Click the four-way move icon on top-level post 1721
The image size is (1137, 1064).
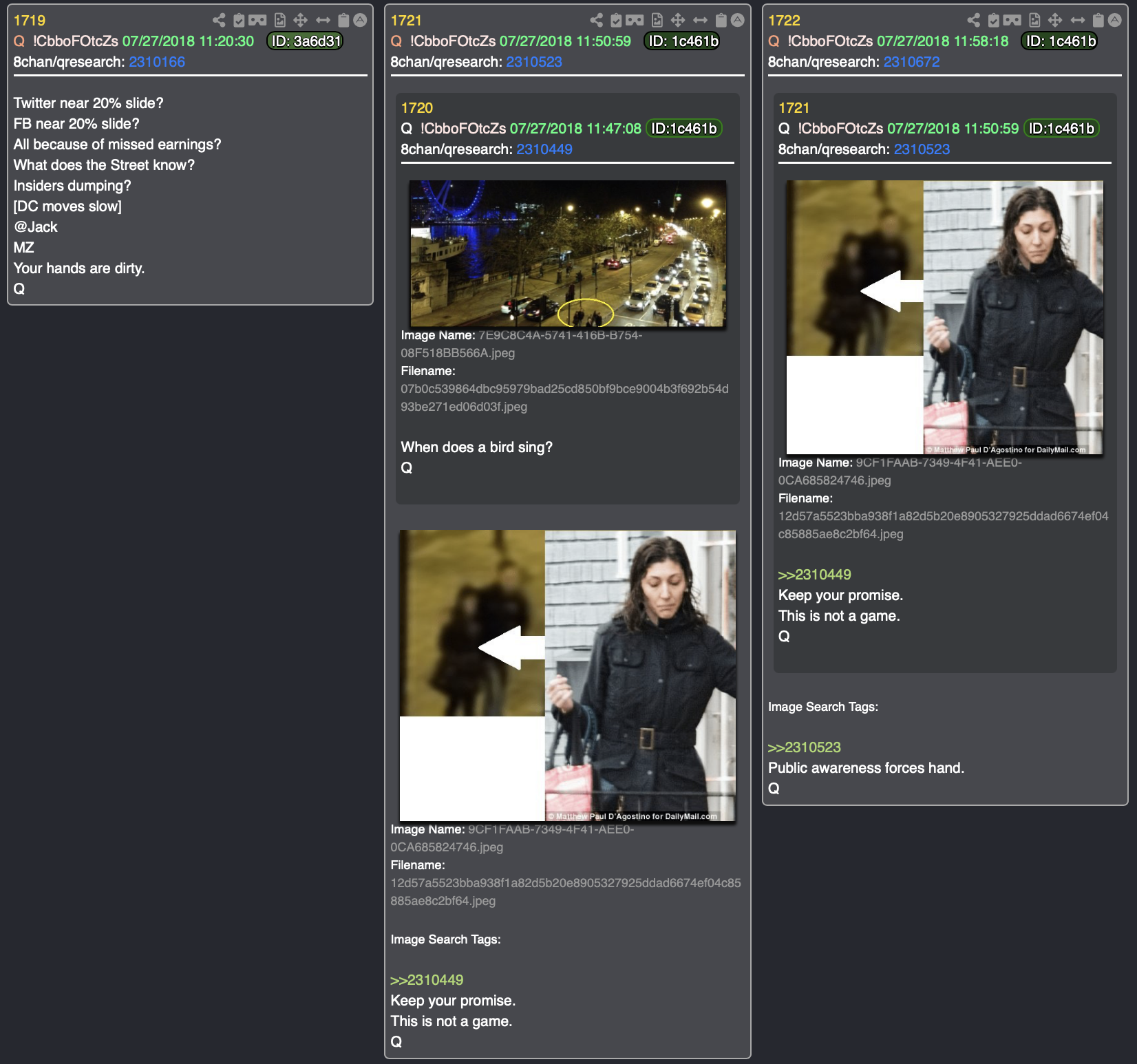tap(678, 20)
